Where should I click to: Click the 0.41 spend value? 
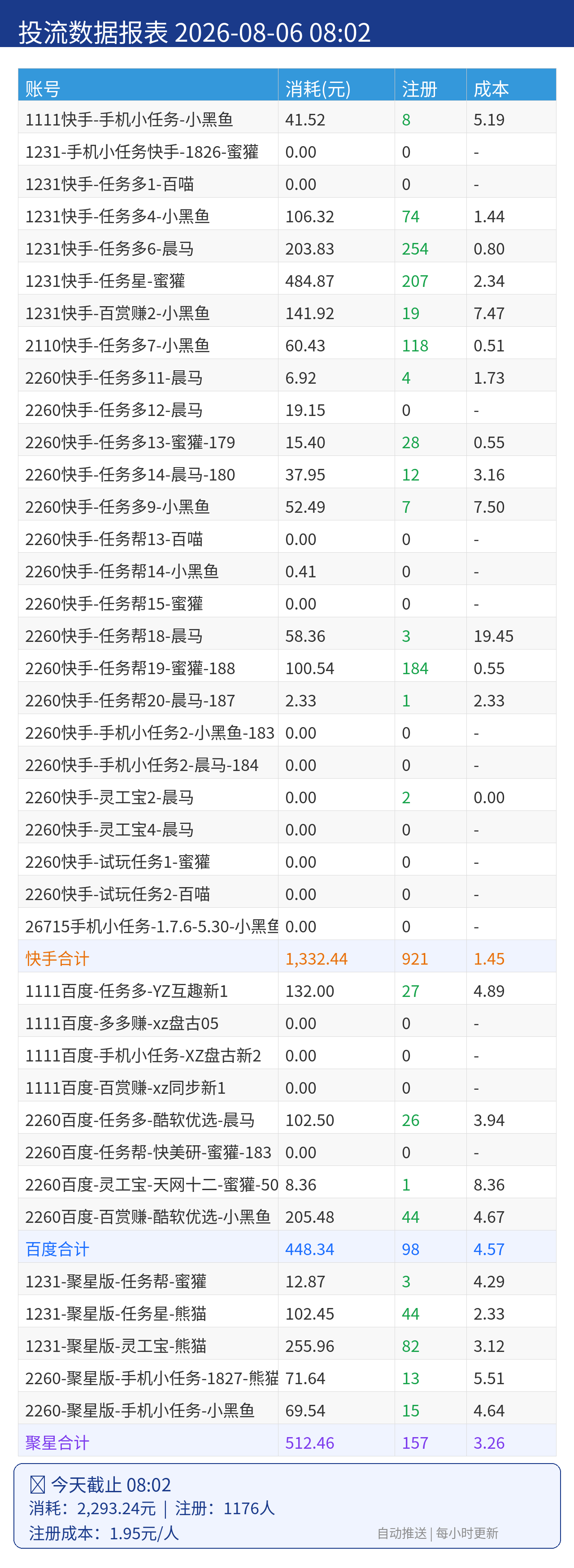301,572
